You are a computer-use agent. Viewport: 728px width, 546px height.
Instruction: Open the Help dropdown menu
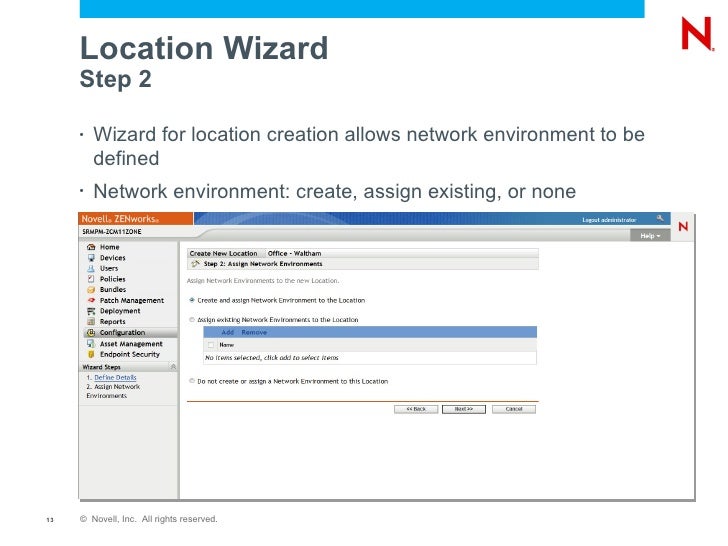650,236
